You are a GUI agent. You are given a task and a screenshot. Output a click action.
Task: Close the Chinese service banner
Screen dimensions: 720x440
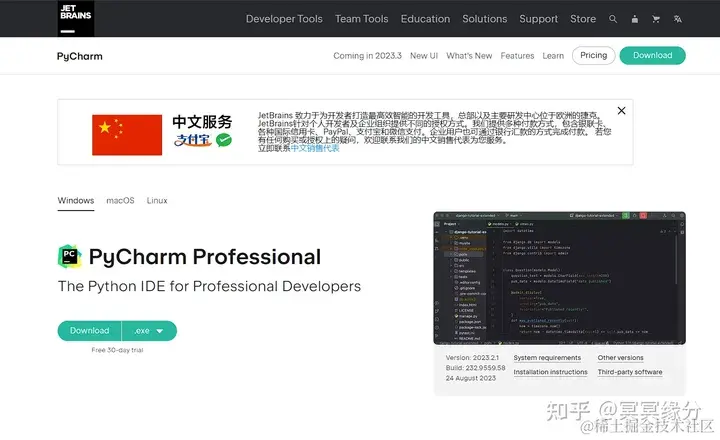click(x=621, y=111)
